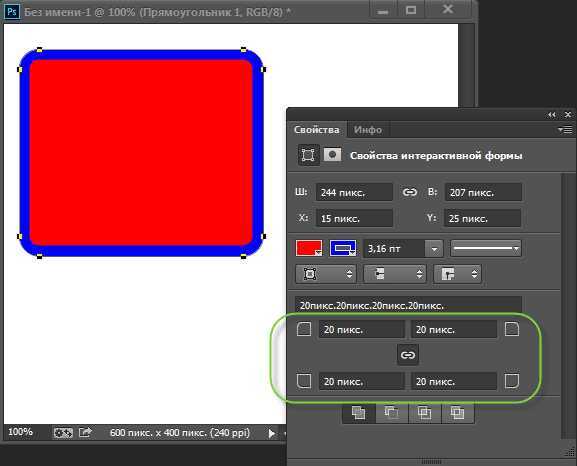The width and height of the screenshot is (577, 466).
Task: Toggle the corner radius link button
Action: coord(408,355)
